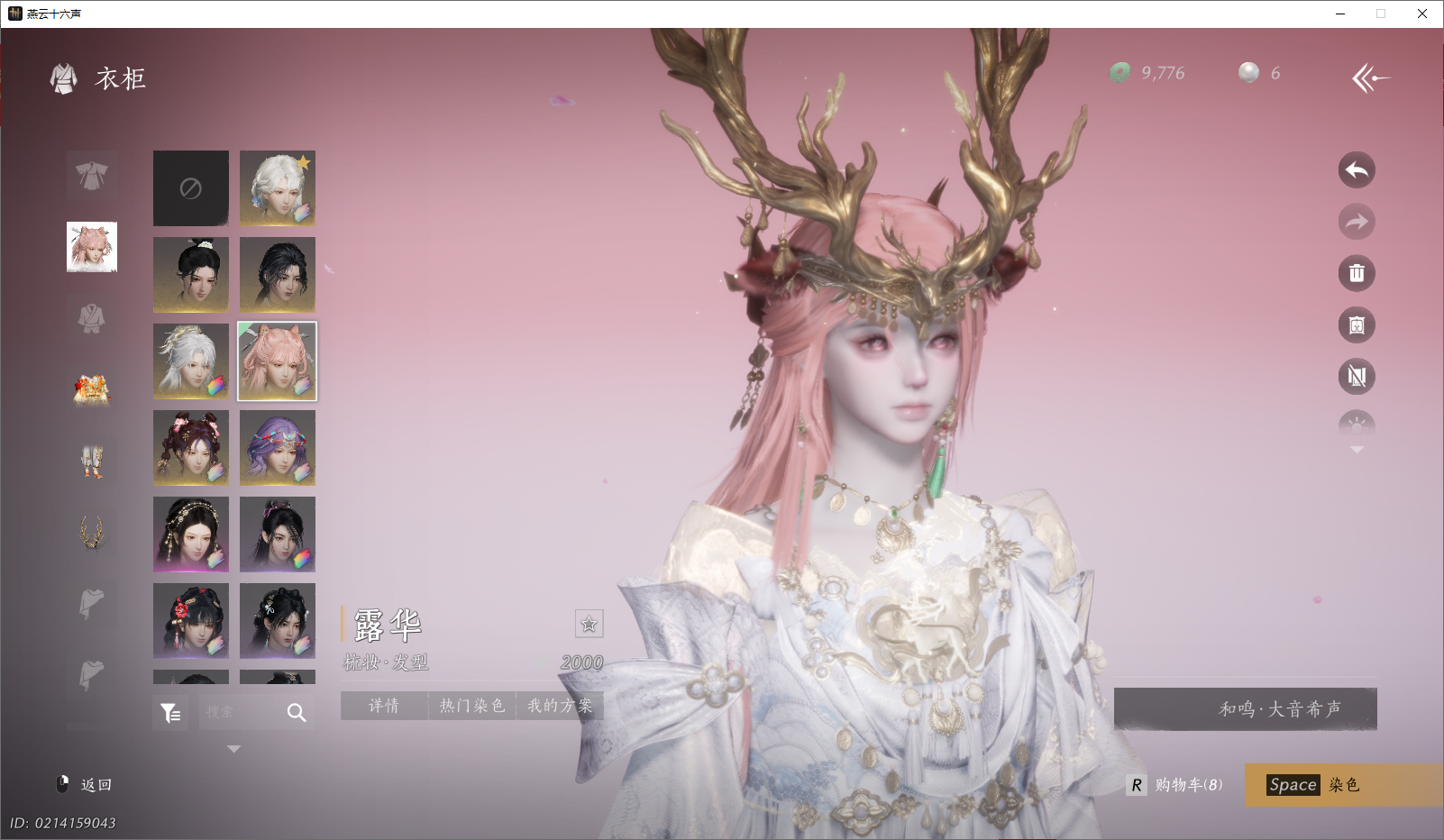Expand more right-side tools with down arrow
Viewport: 1444px width, 840px height.
(x=1357, y=450)
